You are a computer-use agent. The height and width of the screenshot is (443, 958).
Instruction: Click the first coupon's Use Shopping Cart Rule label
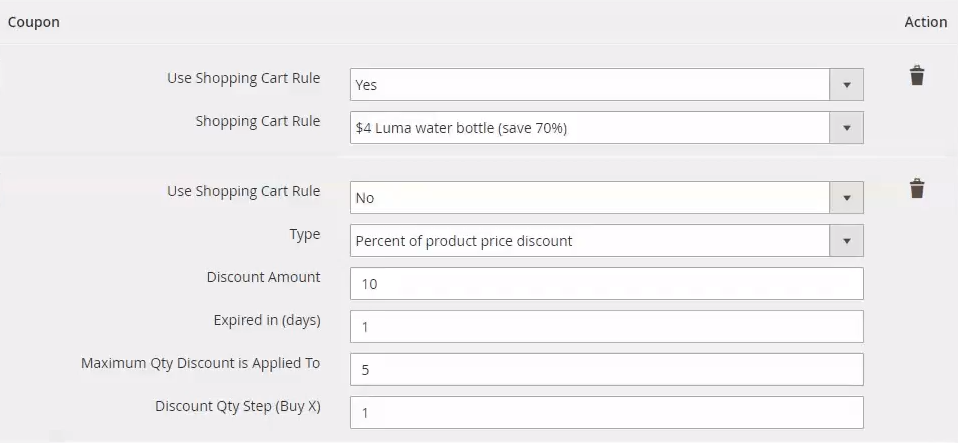tap(243, 78)
